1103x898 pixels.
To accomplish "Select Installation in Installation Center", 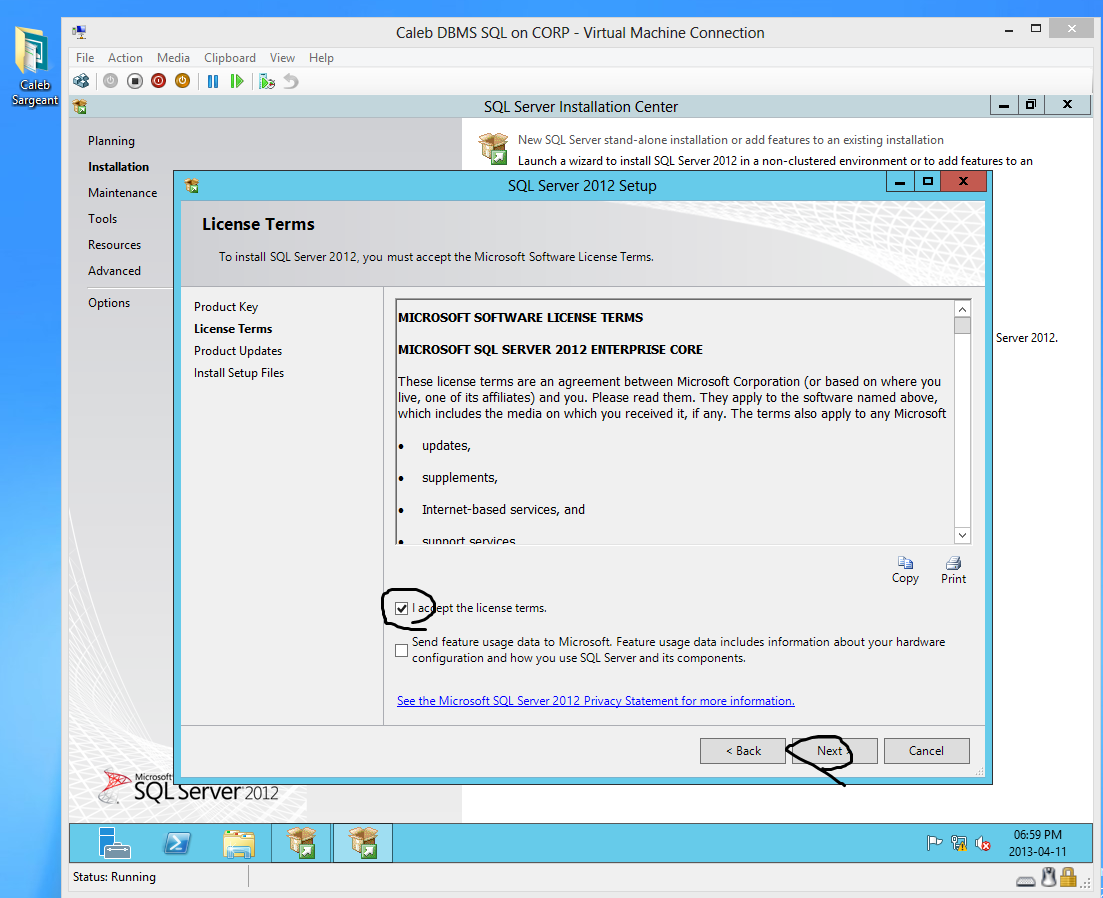I will tap(118, 167).
